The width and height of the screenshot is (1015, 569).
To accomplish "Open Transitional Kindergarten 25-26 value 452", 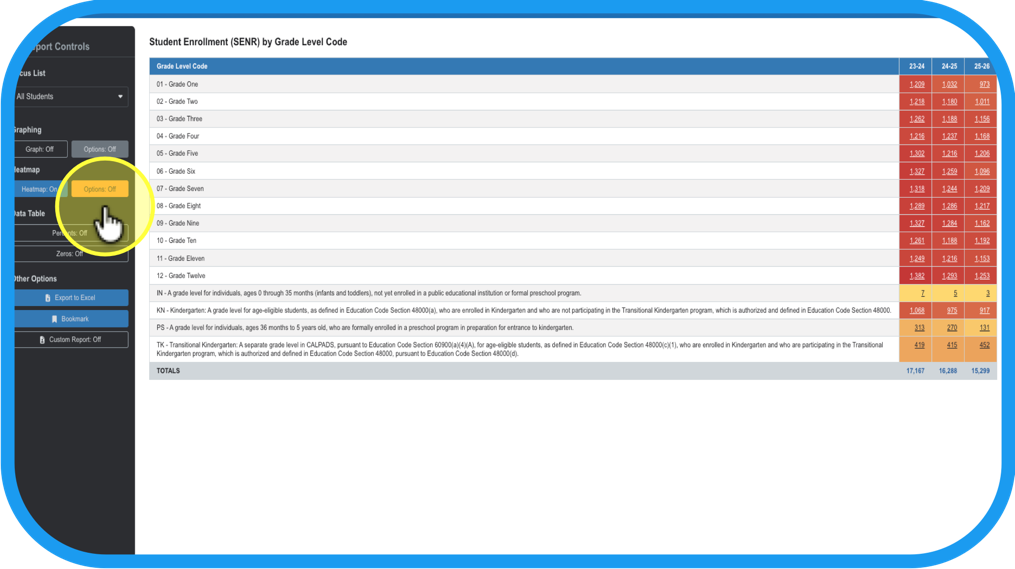I will tap(983, 346).
